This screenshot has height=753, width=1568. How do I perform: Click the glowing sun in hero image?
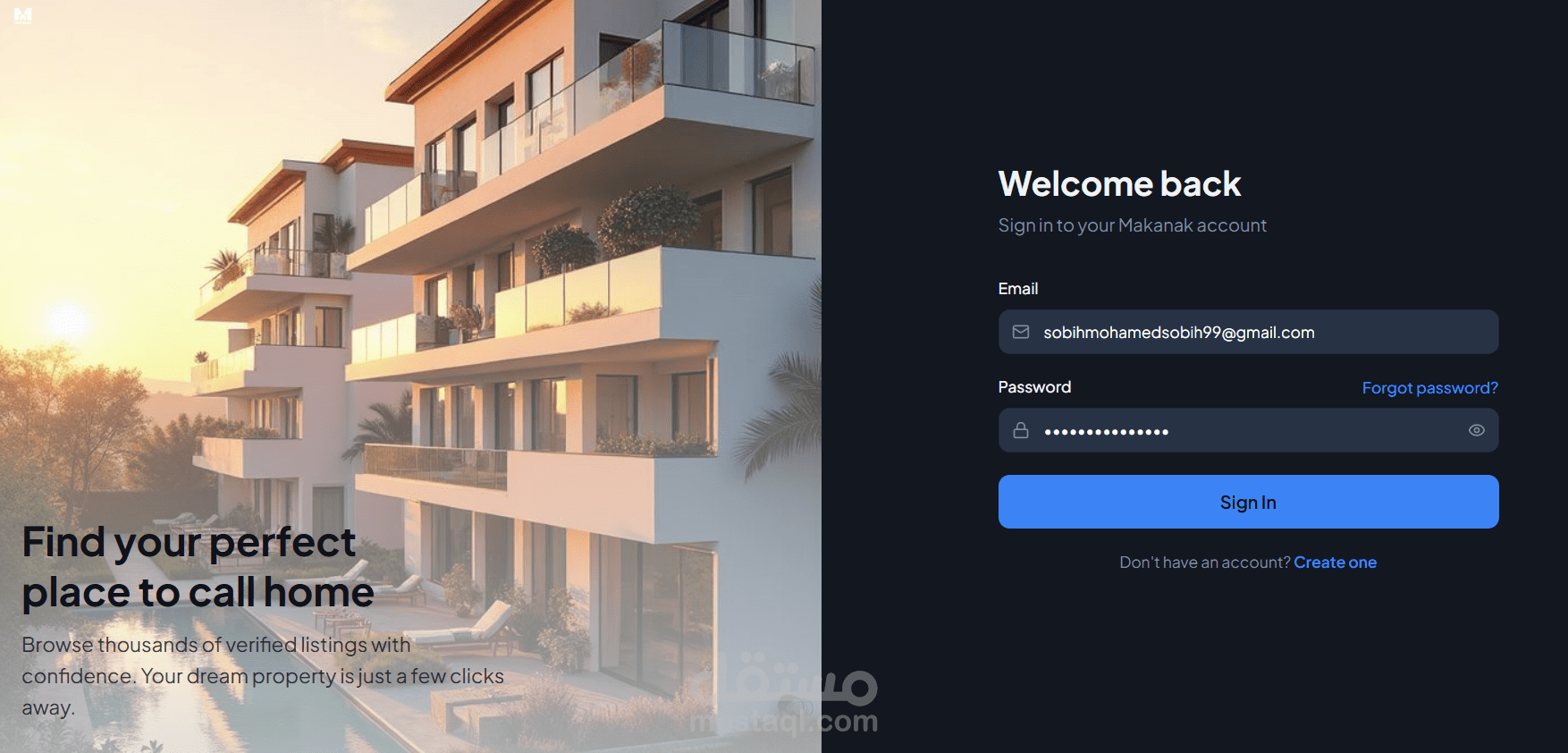(x=67, y=319)
